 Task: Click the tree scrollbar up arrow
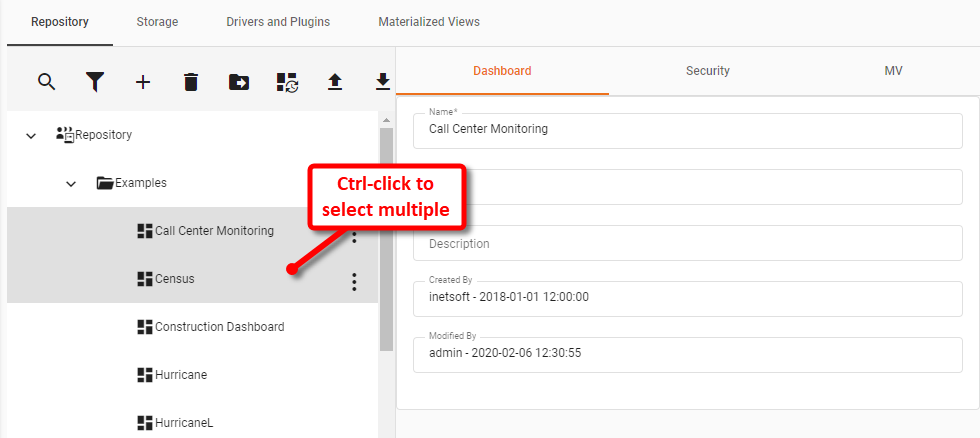point(386,120)
